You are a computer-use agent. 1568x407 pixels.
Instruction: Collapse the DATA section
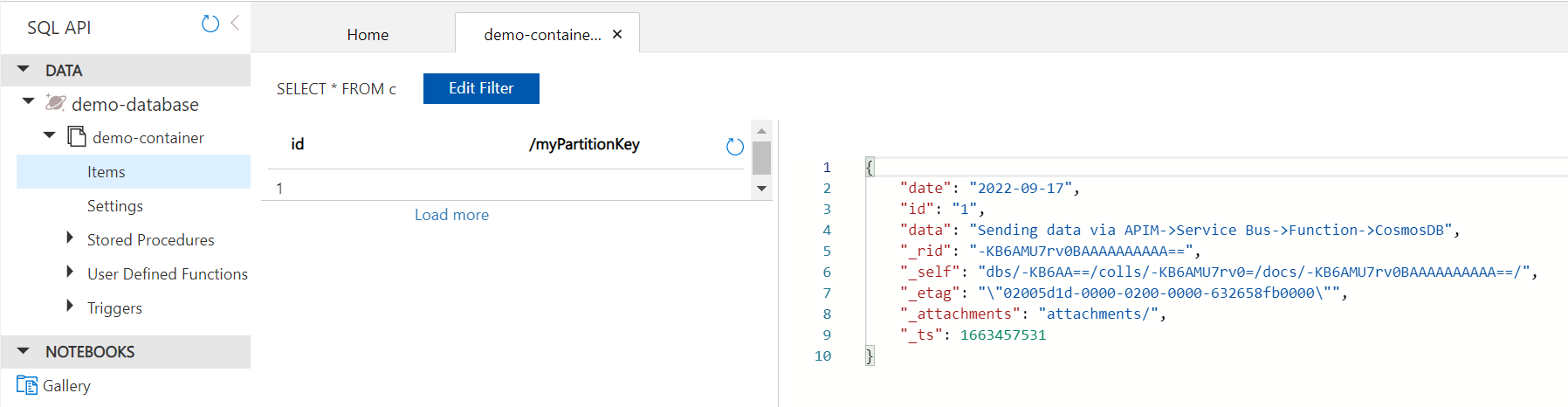(x=24, y=69)
